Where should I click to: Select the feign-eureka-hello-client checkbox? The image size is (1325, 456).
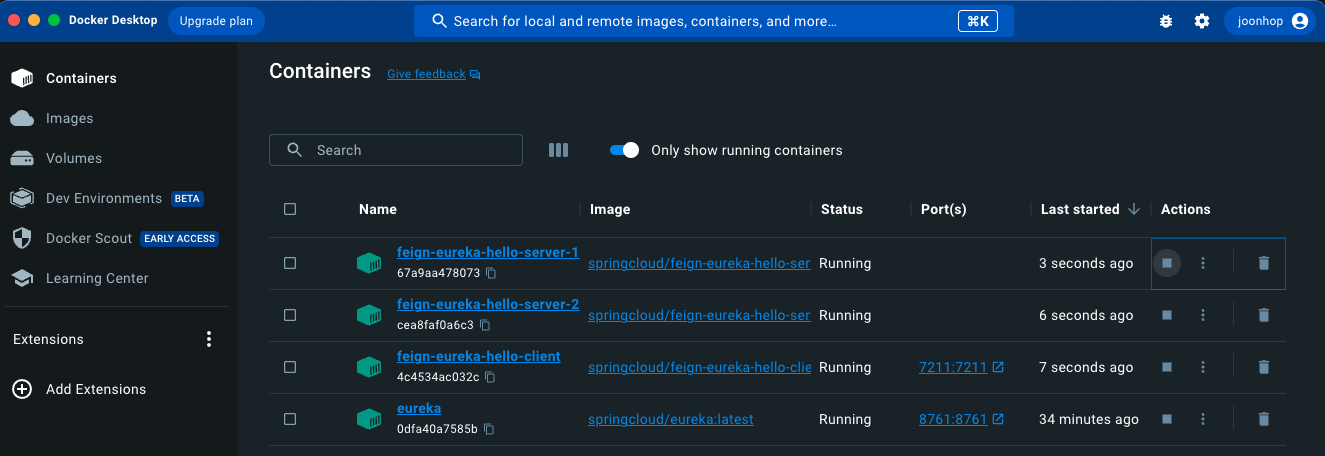coord(290,367)
